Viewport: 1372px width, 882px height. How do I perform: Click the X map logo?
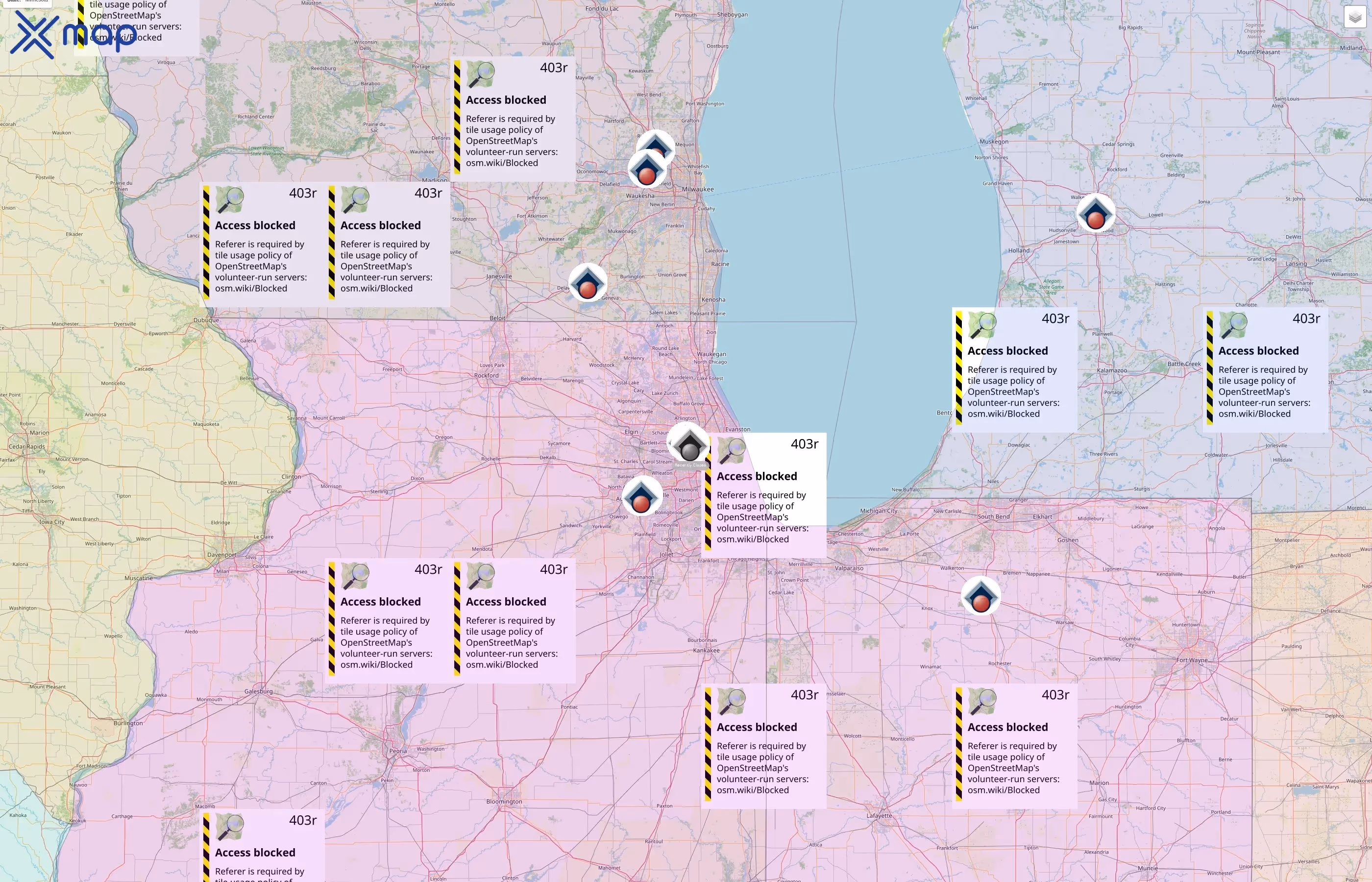(73, 34)
